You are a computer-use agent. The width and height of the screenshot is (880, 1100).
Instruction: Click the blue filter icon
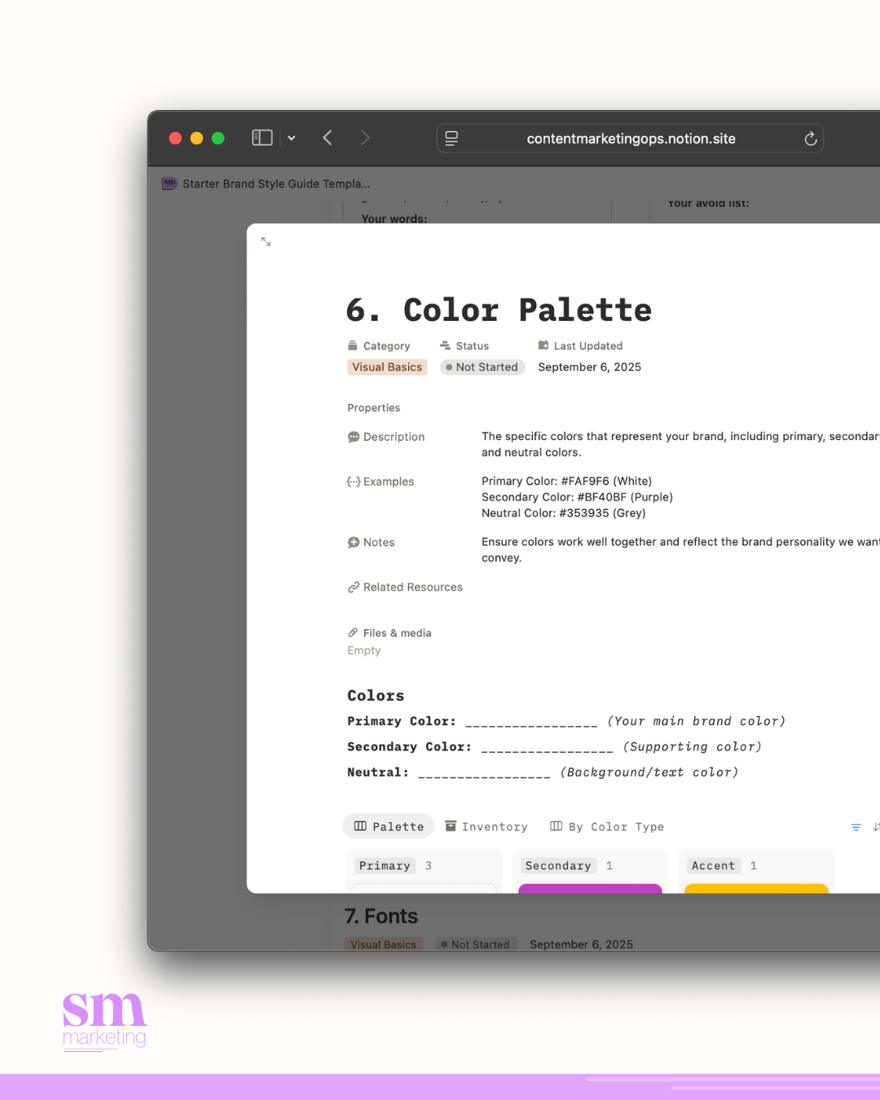856,827
